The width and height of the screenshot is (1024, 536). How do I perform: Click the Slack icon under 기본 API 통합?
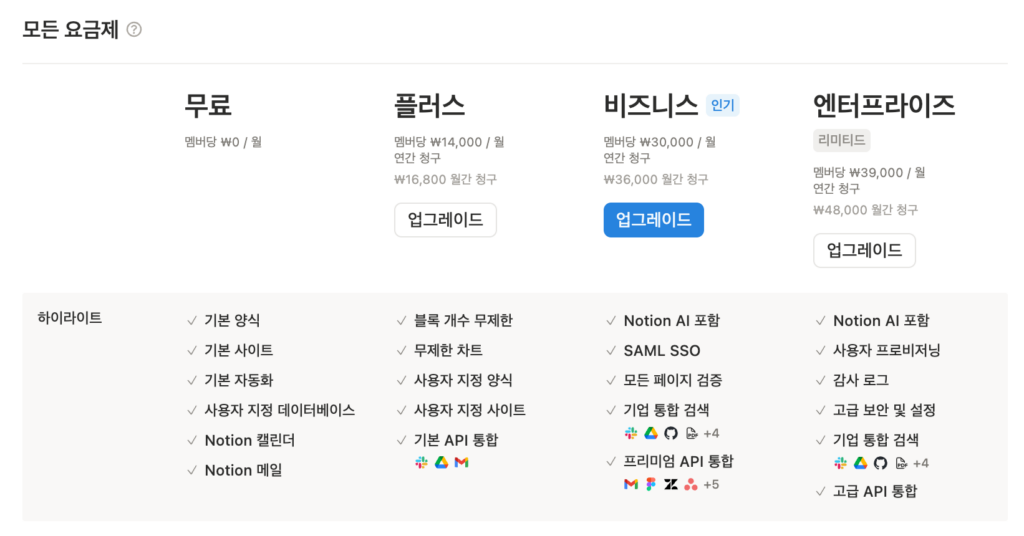click(421, 462)
